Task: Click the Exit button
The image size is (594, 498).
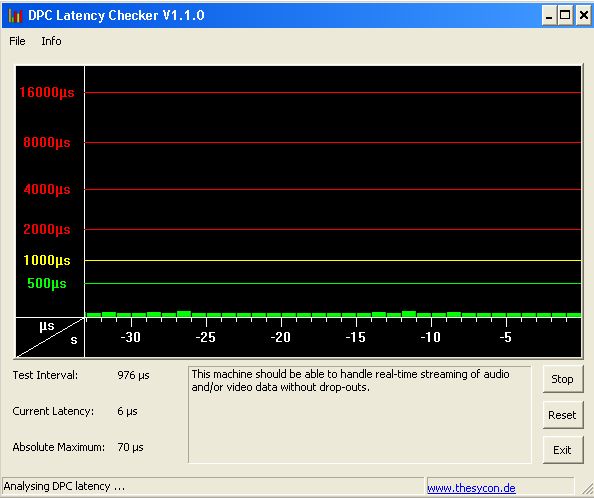Action: 563,450
